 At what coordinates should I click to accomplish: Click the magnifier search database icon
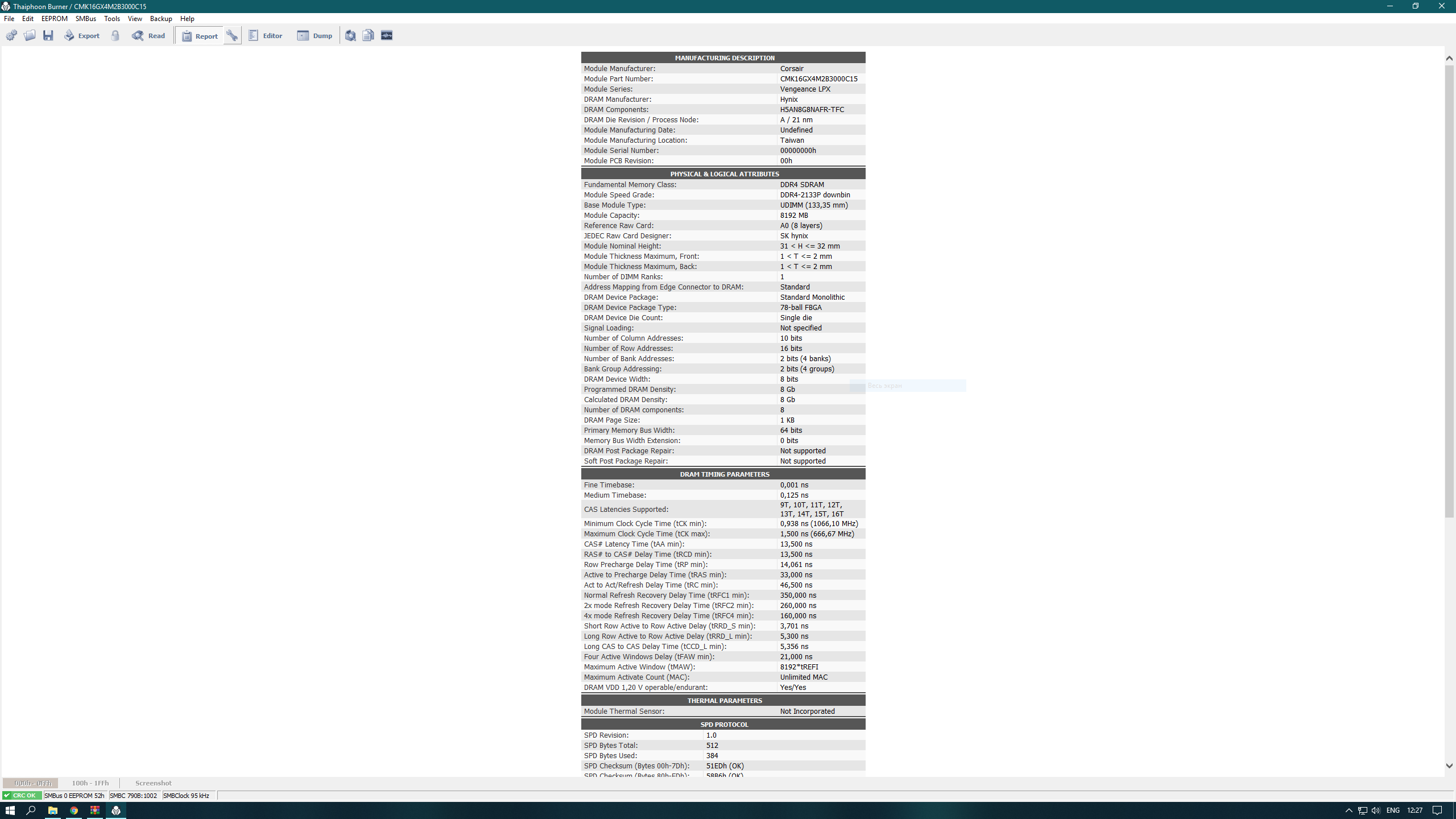click(350, 35)
